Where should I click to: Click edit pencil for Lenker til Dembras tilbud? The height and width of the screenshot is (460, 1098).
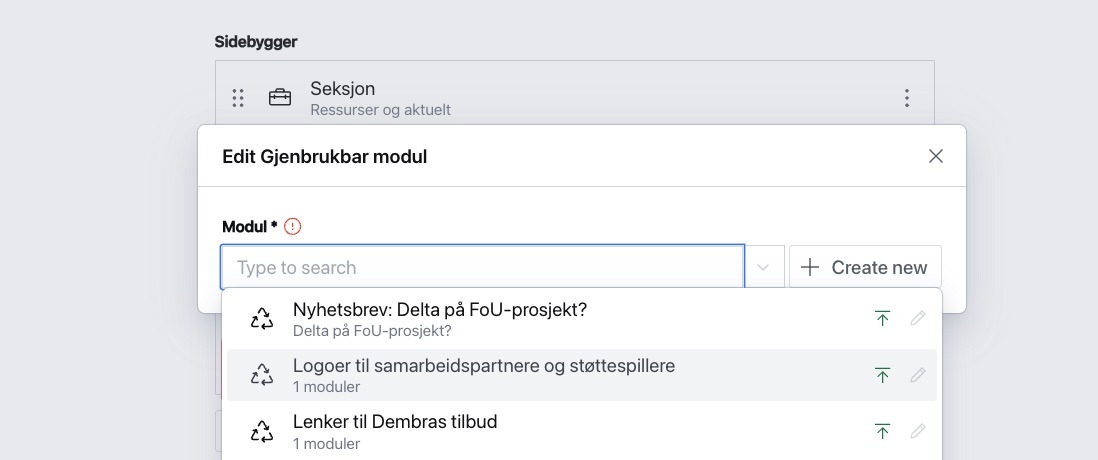pos(918,431)
